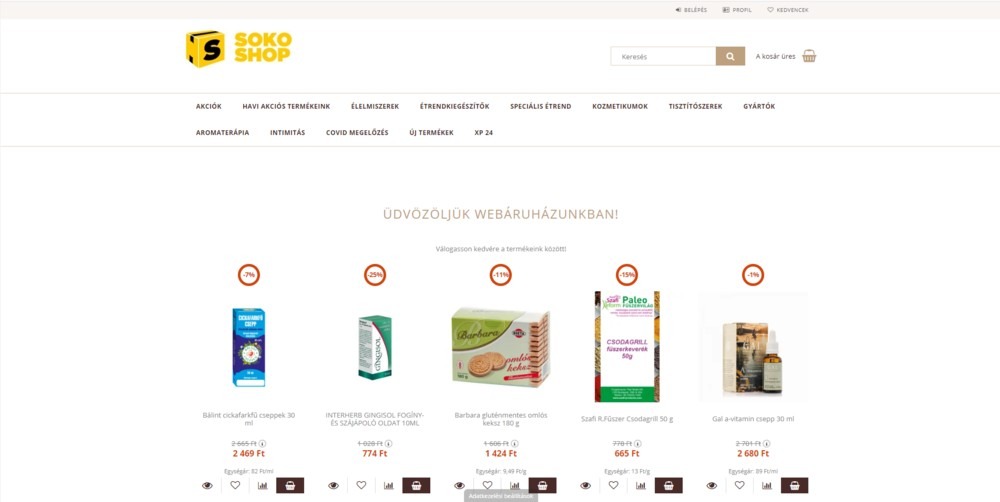Quick view Szafi Csodagrill eye icon
This screenshot has width=1000, height=502.
pos(585,485)
